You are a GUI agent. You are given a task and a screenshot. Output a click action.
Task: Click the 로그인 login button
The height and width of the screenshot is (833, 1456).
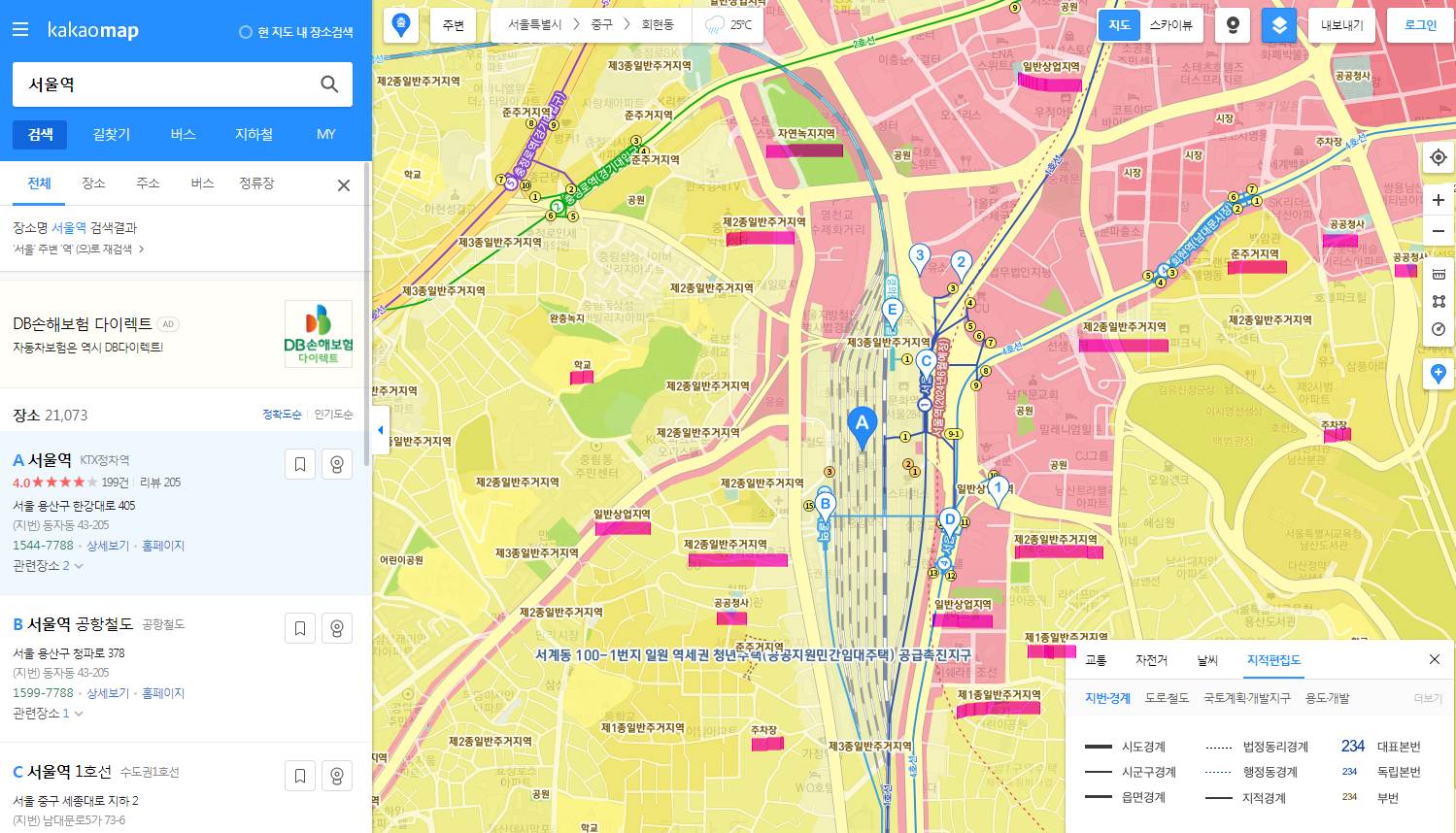tap(1420, 25)
